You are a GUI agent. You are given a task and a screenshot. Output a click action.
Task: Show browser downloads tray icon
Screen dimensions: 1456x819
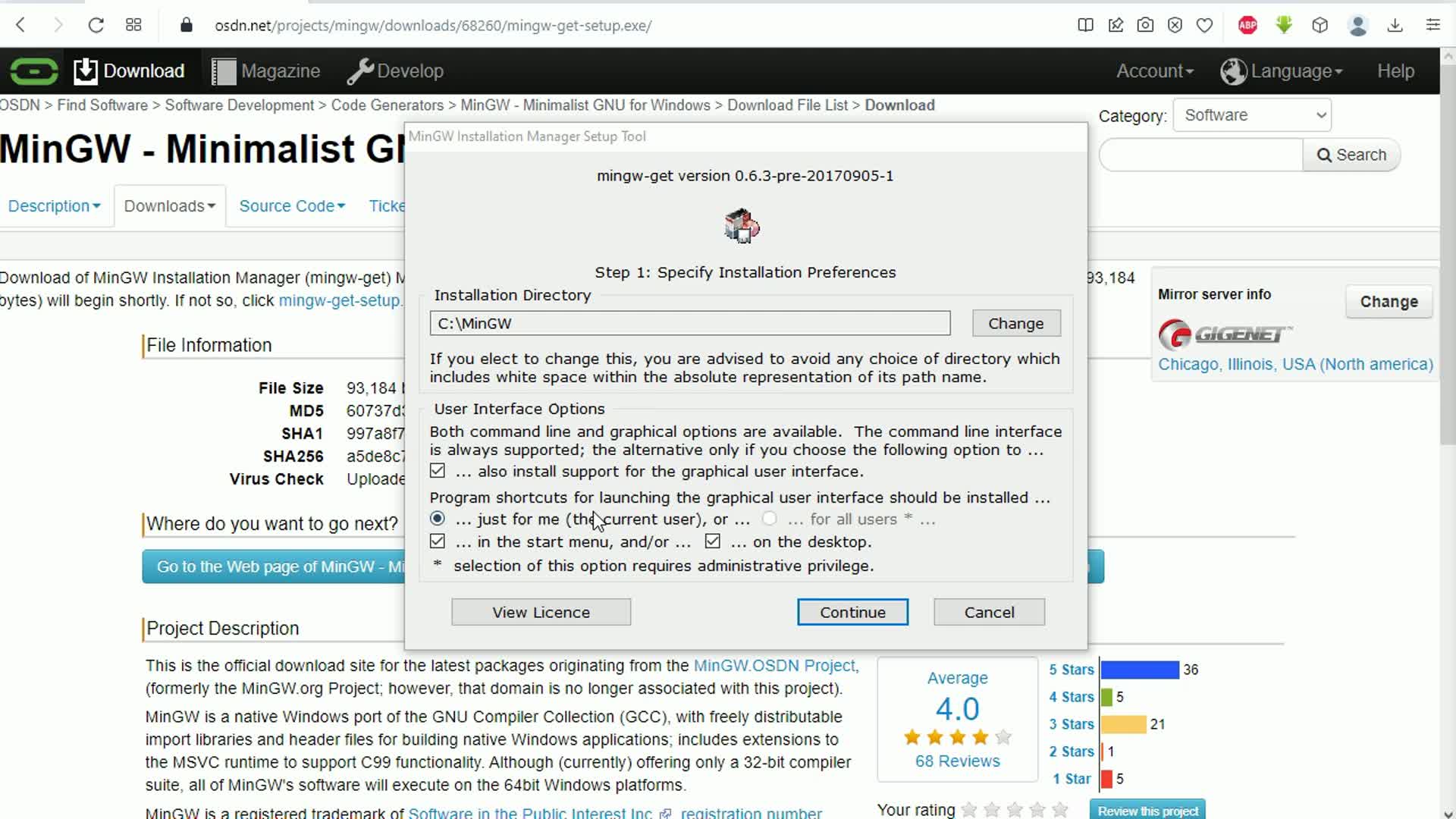pos(1395,25)
